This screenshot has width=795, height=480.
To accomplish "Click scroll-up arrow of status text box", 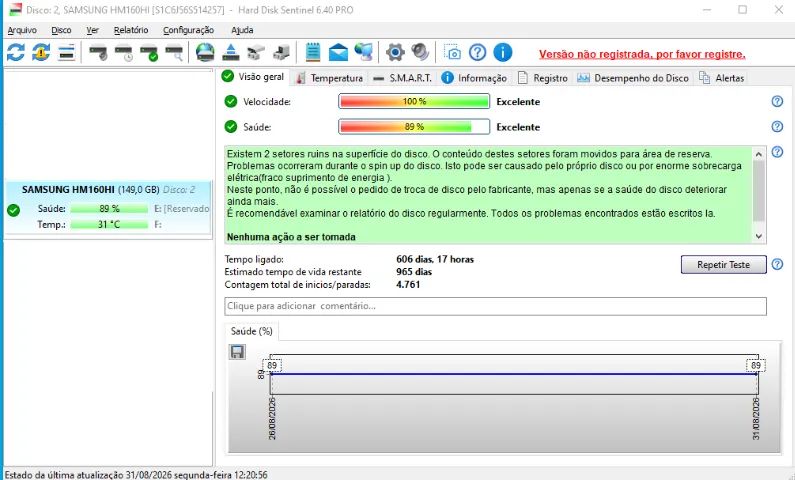I will point(759,154).
